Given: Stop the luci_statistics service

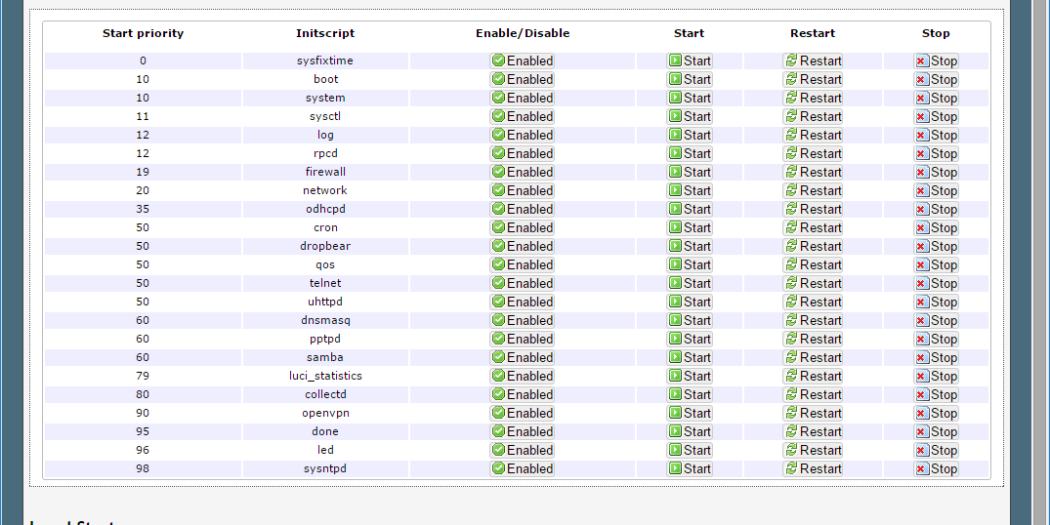Looking at the screenshot, I should [936, 376].
